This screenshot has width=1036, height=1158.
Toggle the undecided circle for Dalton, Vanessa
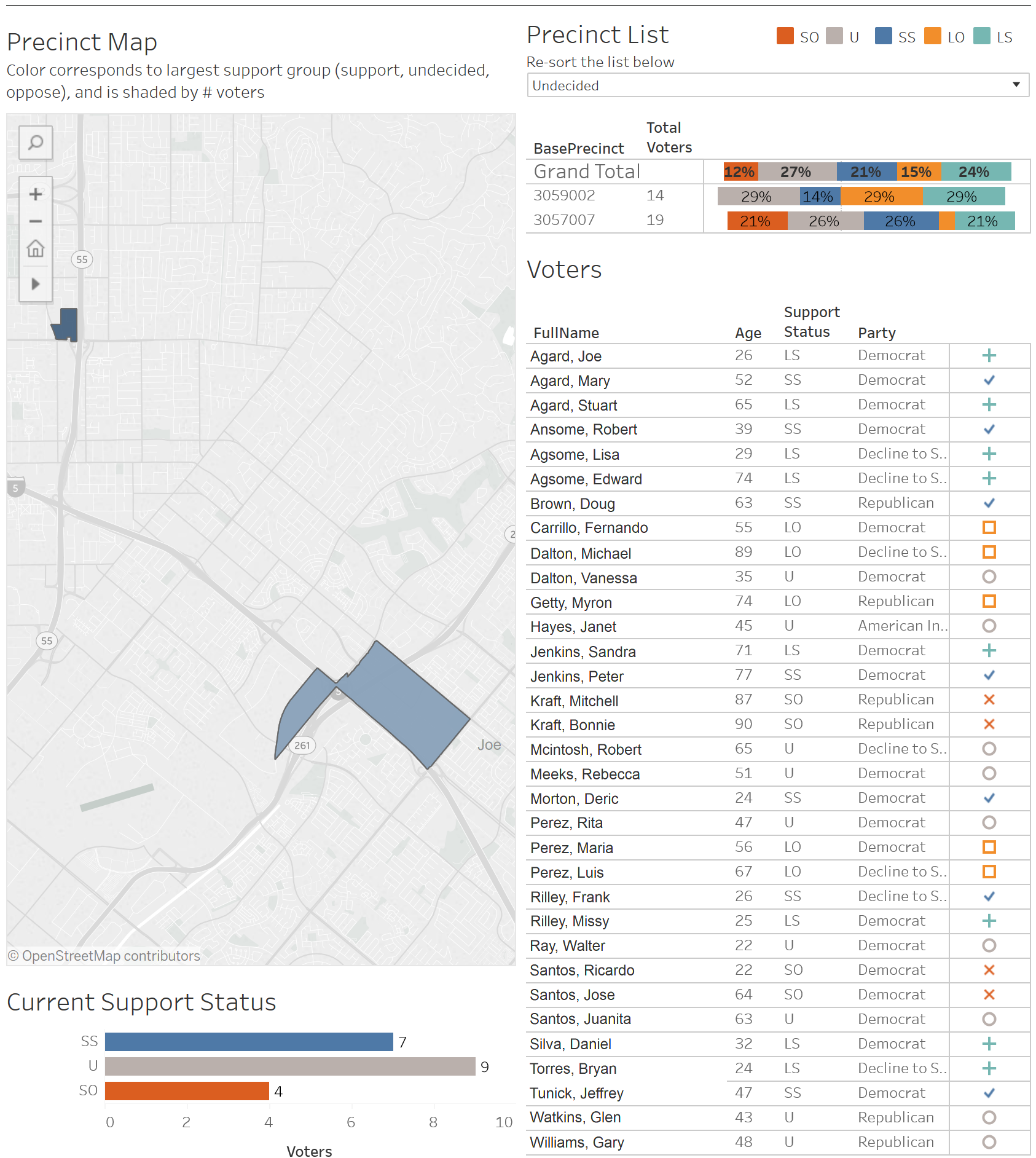click(x=989, y=577)
